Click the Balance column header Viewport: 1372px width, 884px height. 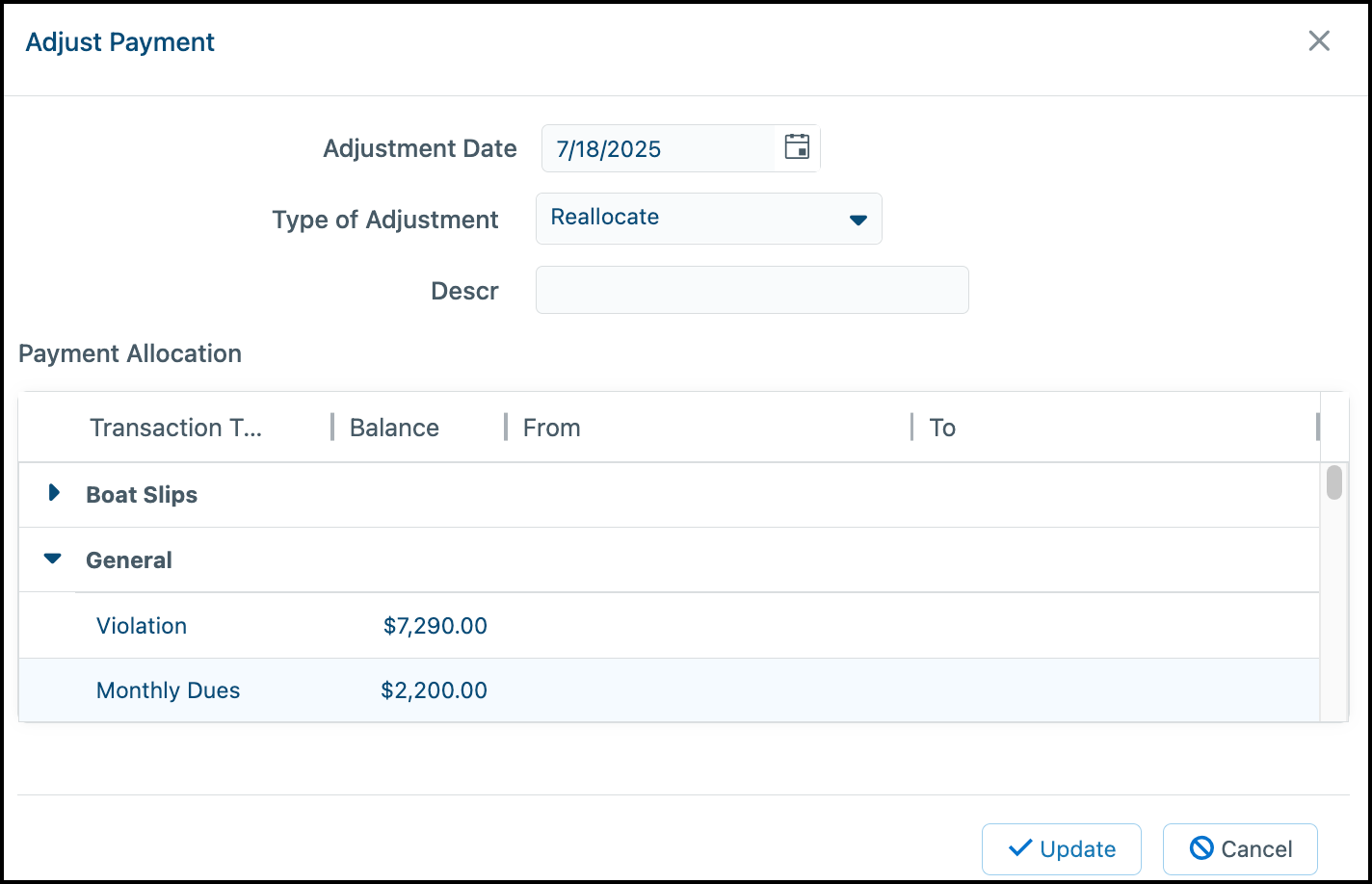pyautogui.click(x=393, y=428)
